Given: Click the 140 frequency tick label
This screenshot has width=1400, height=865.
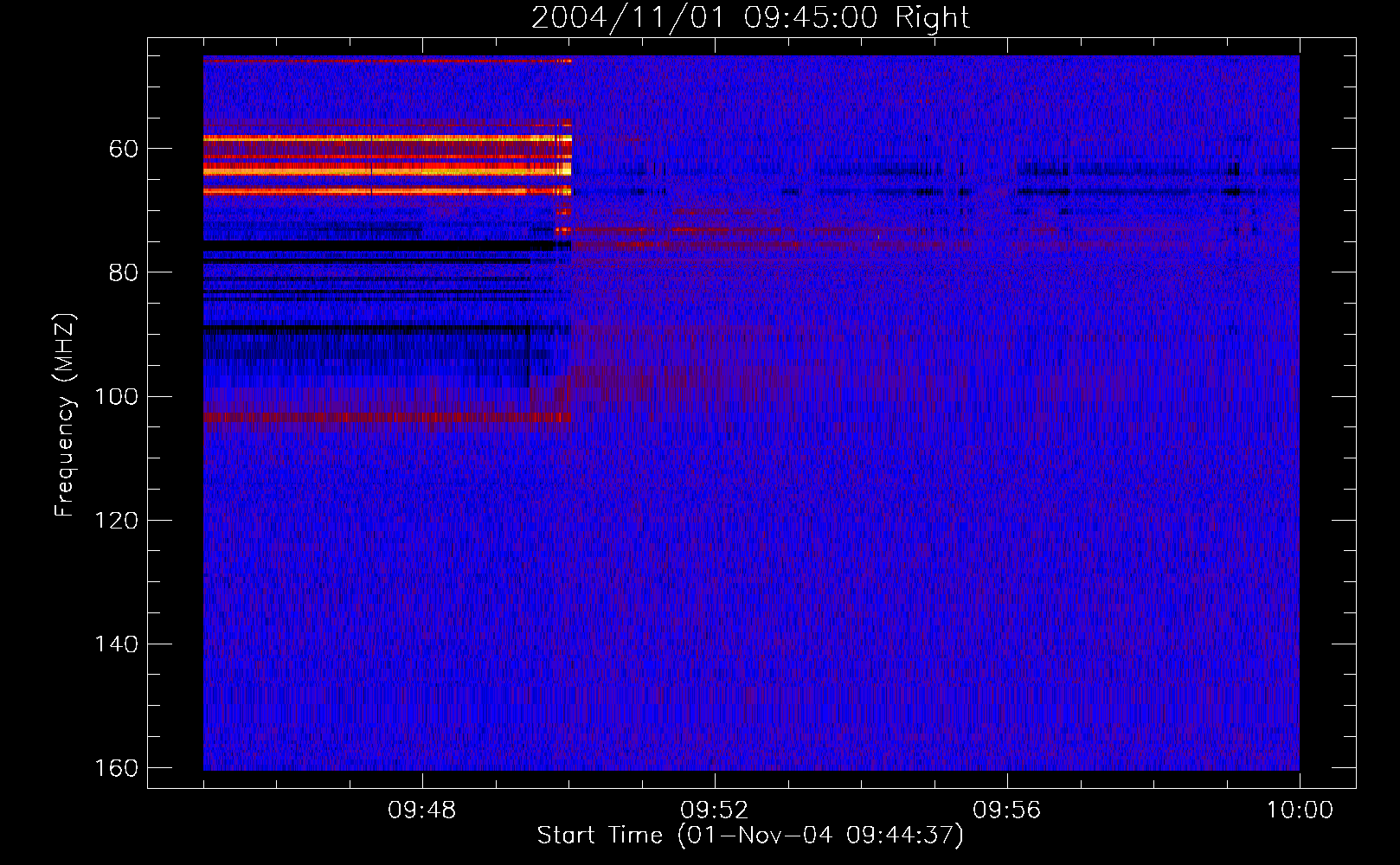Looking at the screenshot, I should click(x=116, y=644).
